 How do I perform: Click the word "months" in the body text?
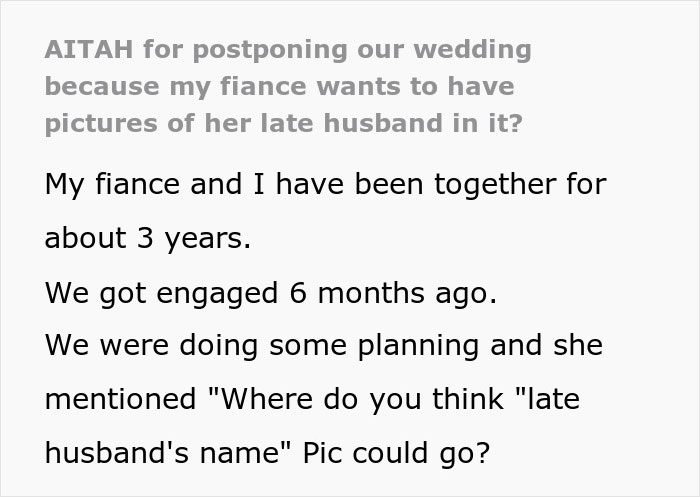pos(371,294)
